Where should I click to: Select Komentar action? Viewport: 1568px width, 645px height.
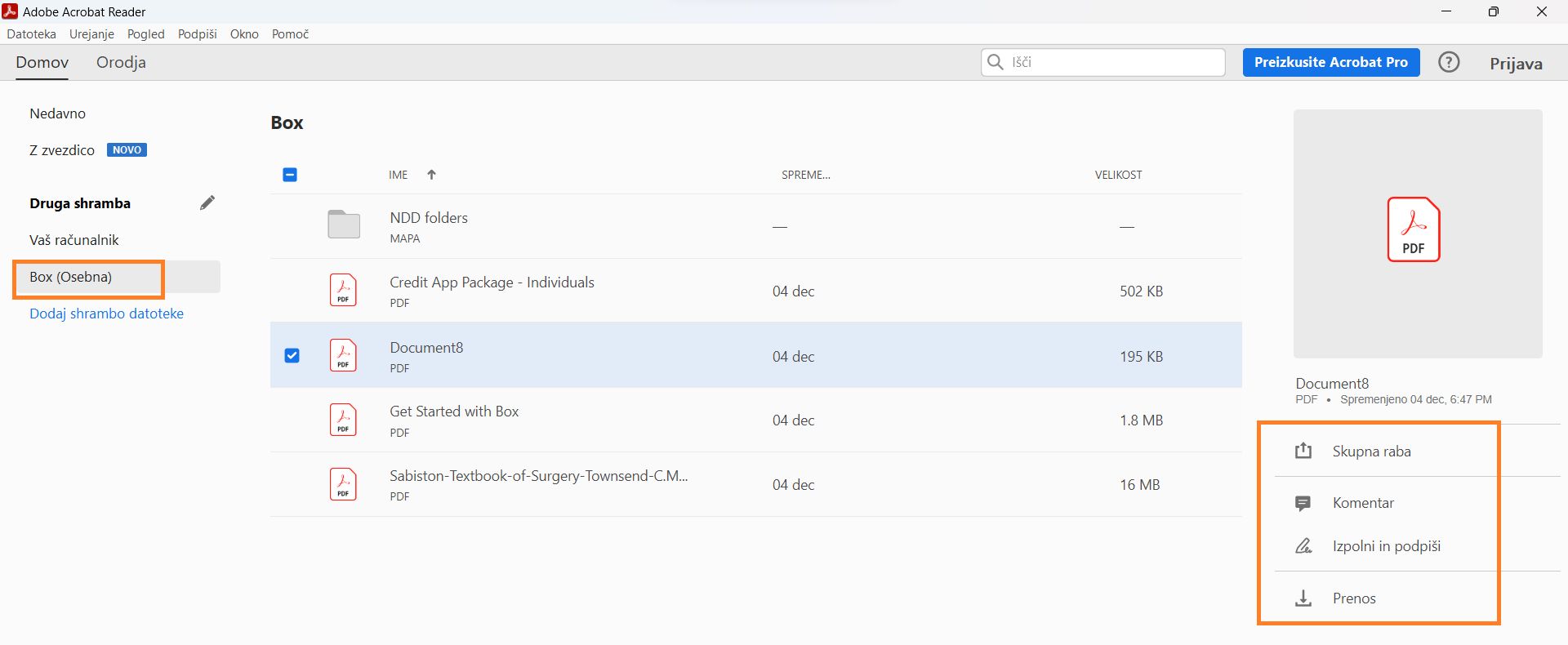pyautogui.click(x=1364, y=503)
